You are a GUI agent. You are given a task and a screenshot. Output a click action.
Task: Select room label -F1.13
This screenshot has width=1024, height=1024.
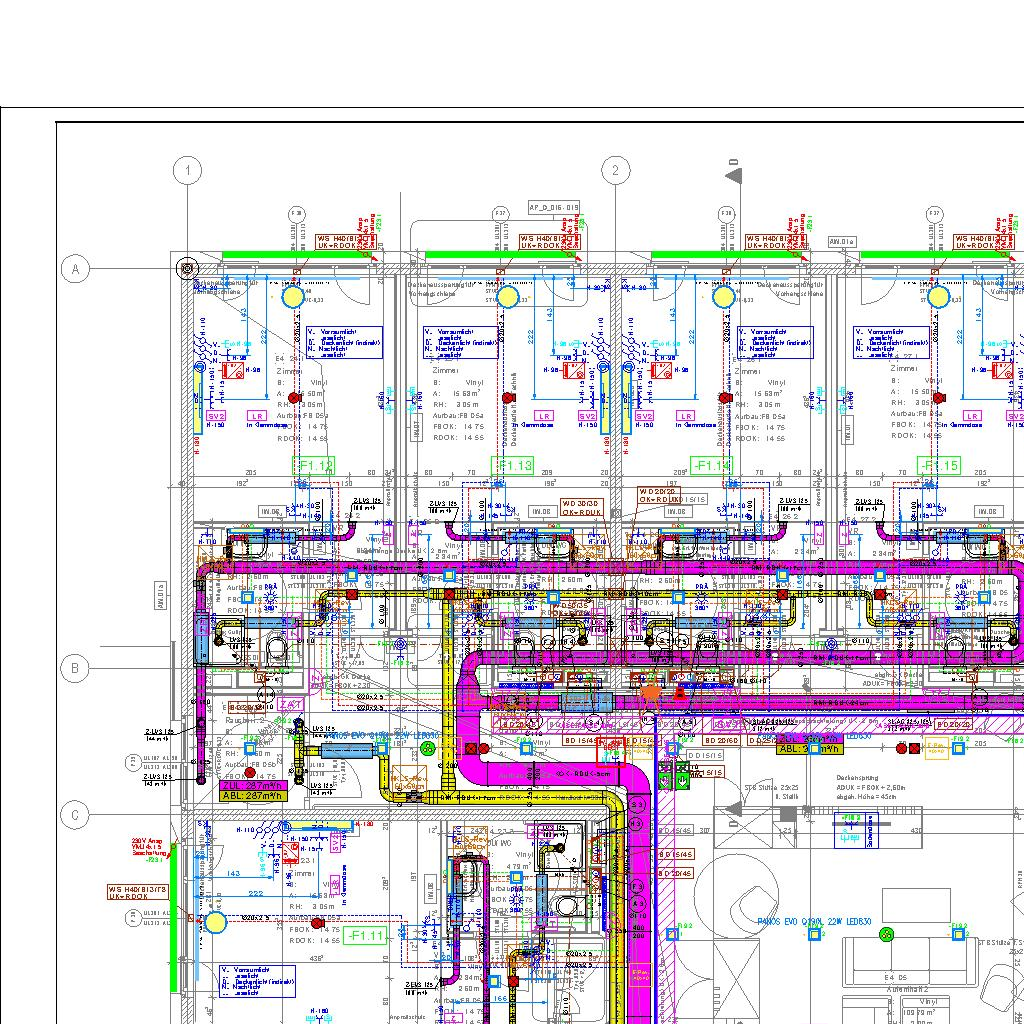click(513, 466)
